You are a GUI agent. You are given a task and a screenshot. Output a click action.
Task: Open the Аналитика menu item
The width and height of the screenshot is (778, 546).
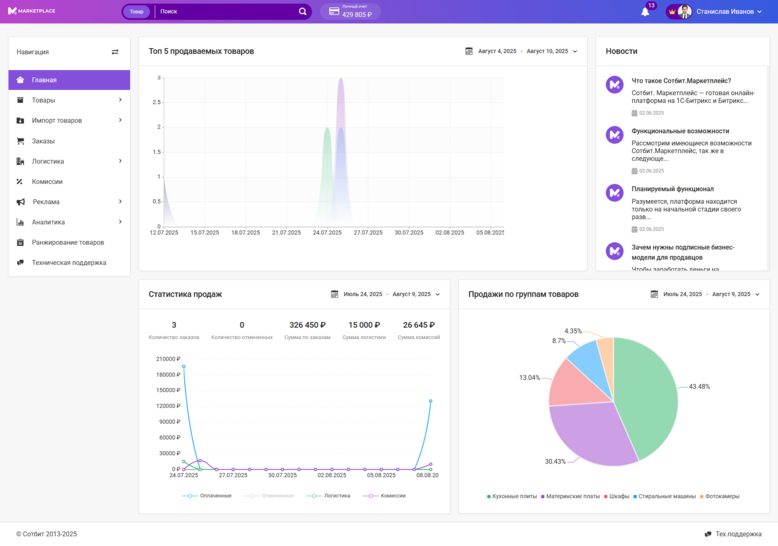(48, 222)
